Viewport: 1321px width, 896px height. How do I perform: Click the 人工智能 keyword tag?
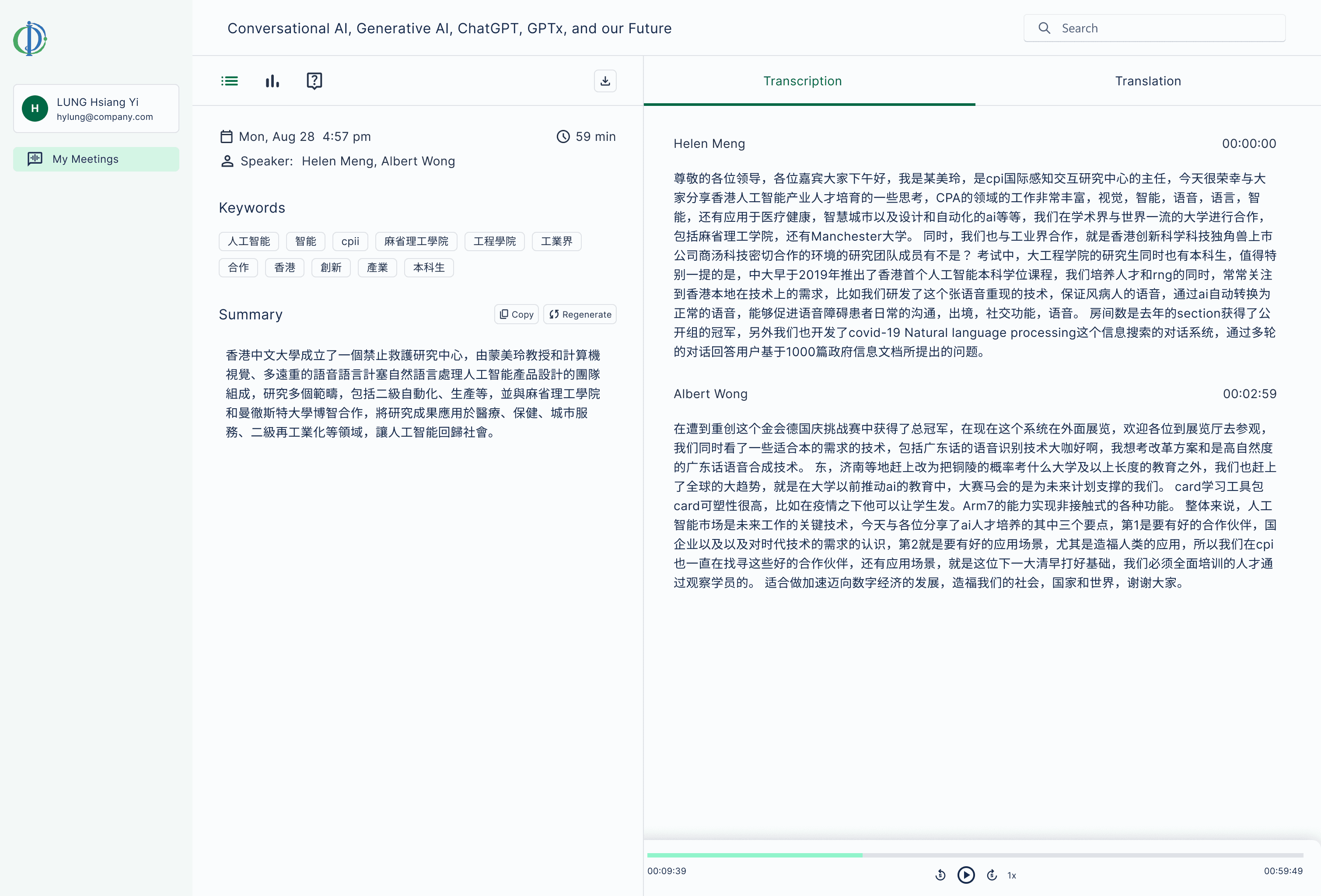[x=248, y=241]
